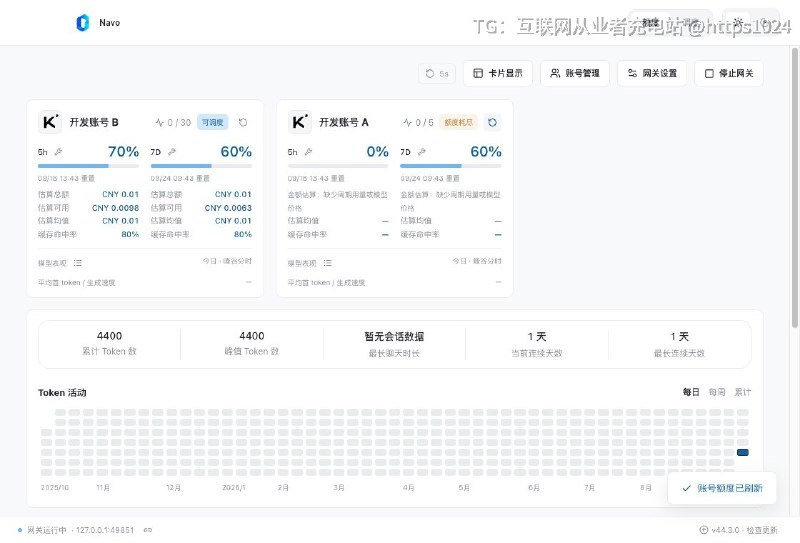Image resolution: width=800 pixels, height=543 pixels.
Task: Click the 09/18 13:43 重置 text in account B
Action: coord(66,178)
